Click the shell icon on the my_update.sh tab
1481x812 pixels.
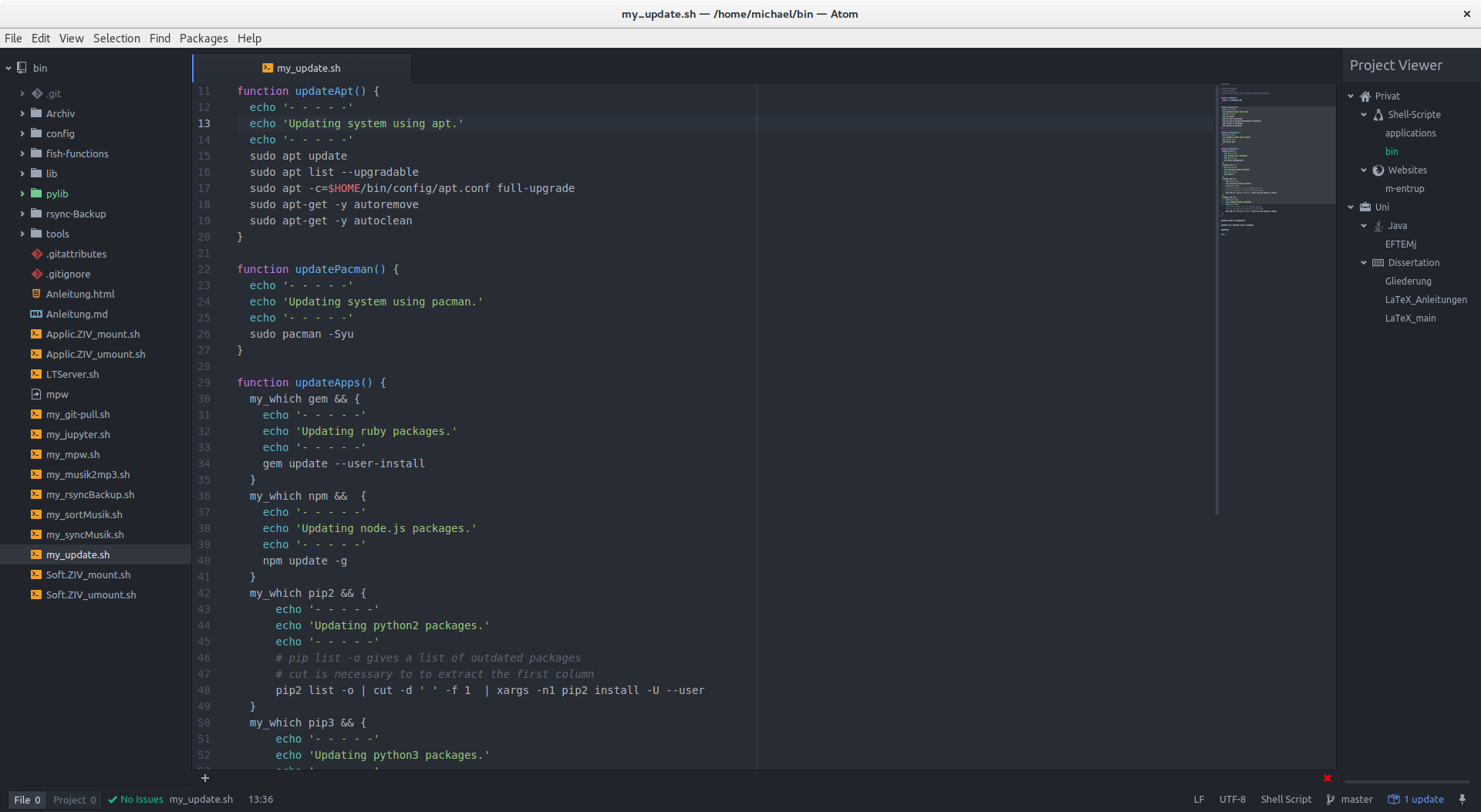pos(268,68)
